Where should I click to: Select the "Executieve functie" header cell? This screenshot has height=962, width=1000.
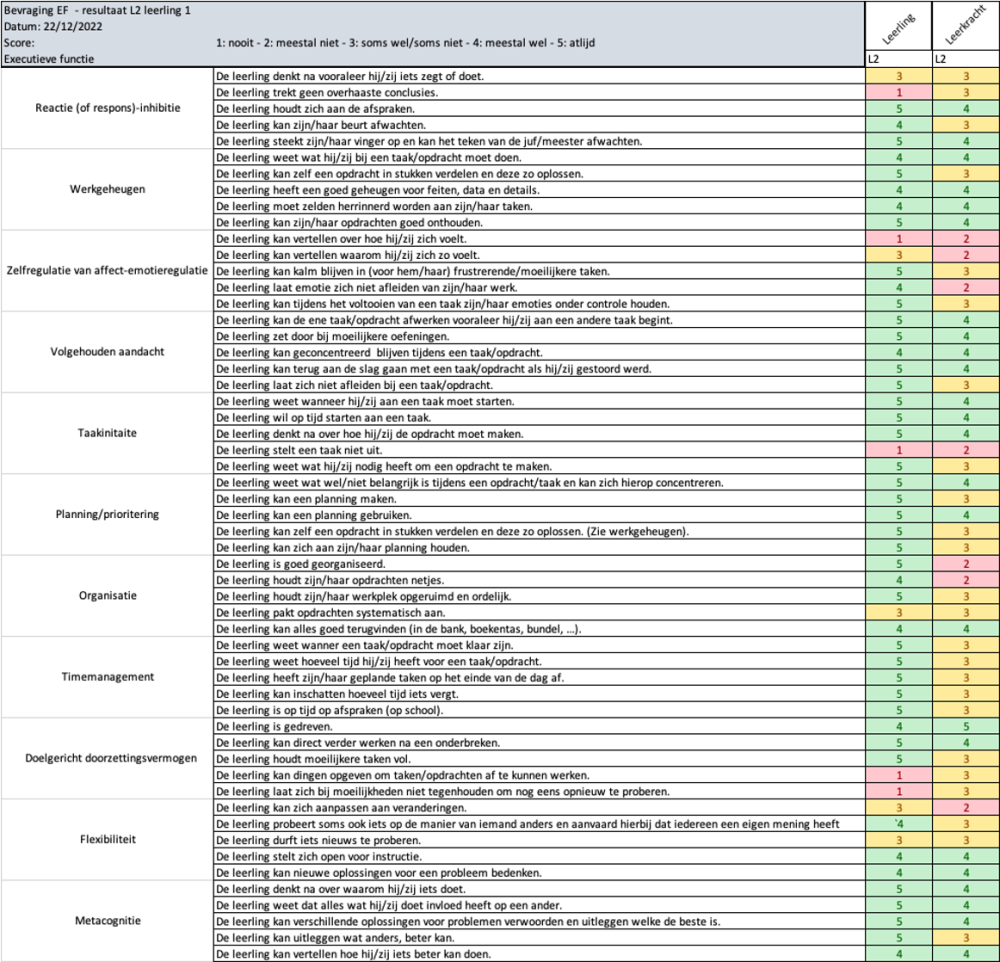click(49, 59)
